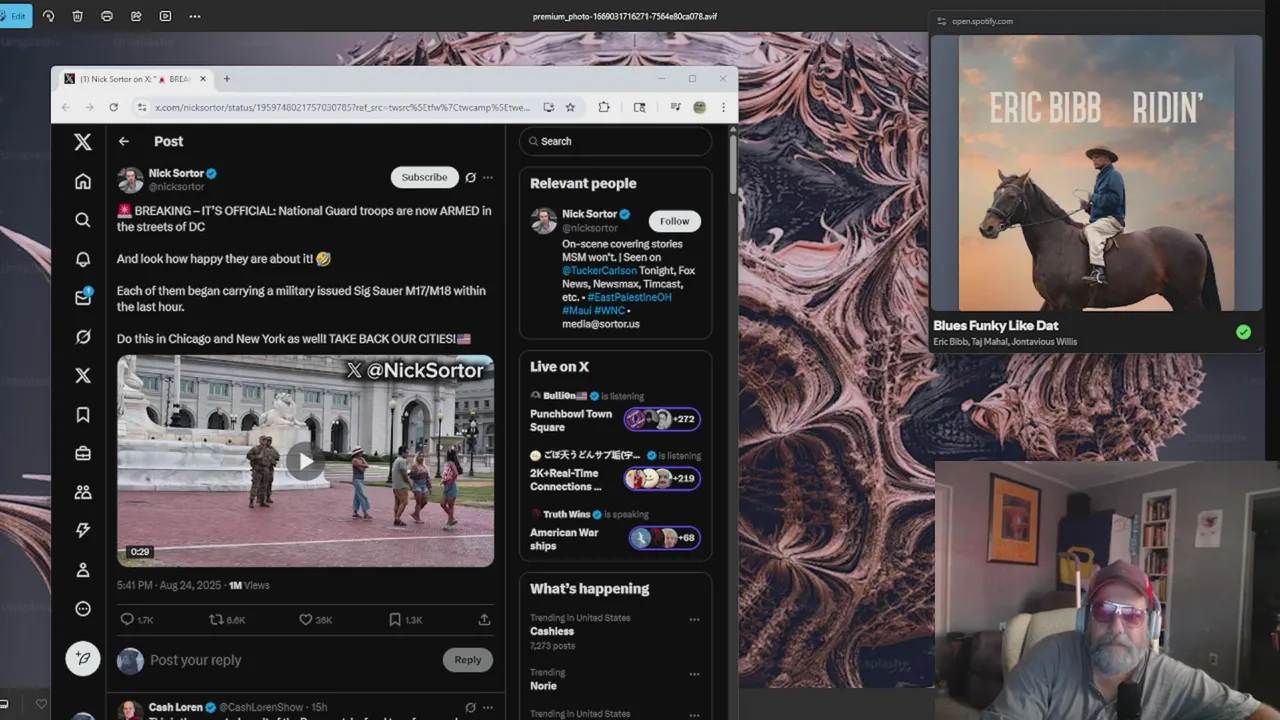Go to X Home

pyautogui.click(x=83, y=181)
